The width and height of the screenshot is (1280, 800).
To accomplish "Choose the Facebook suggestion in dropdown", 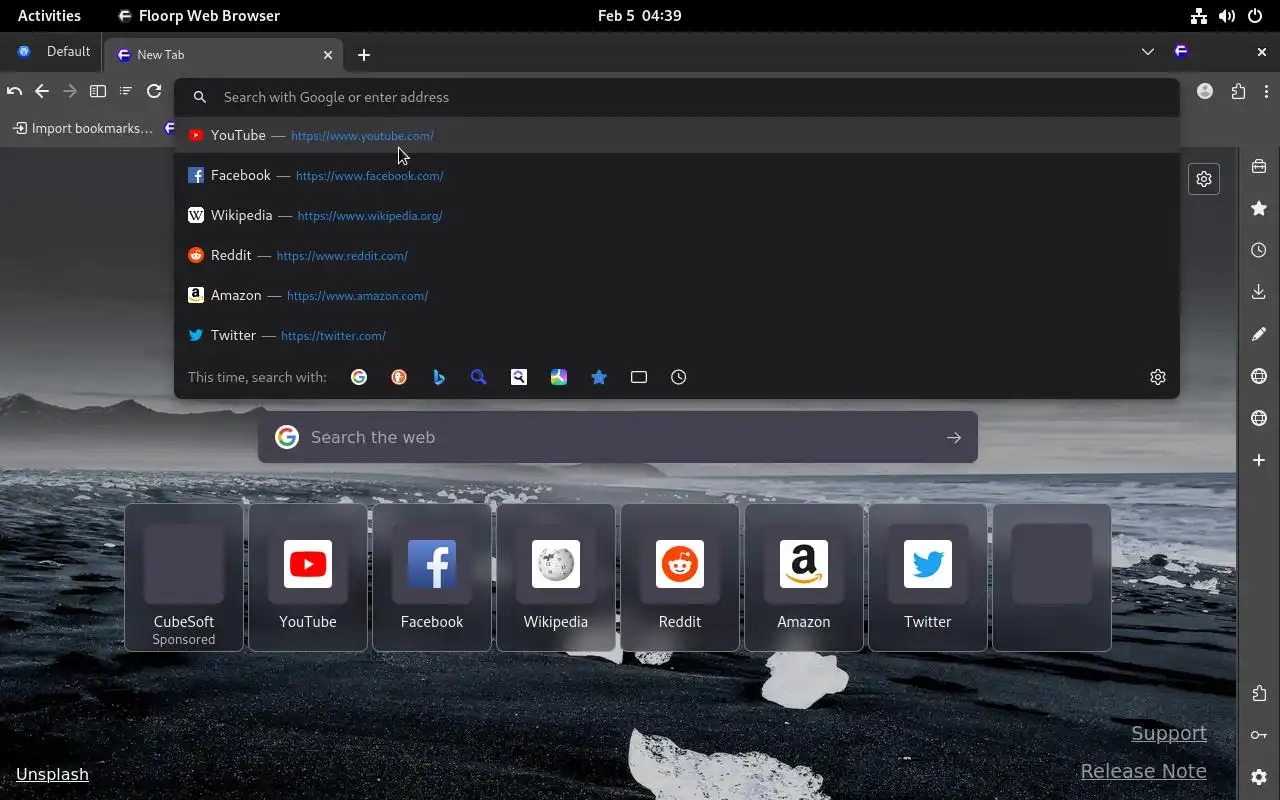I will tap(677, 175).
